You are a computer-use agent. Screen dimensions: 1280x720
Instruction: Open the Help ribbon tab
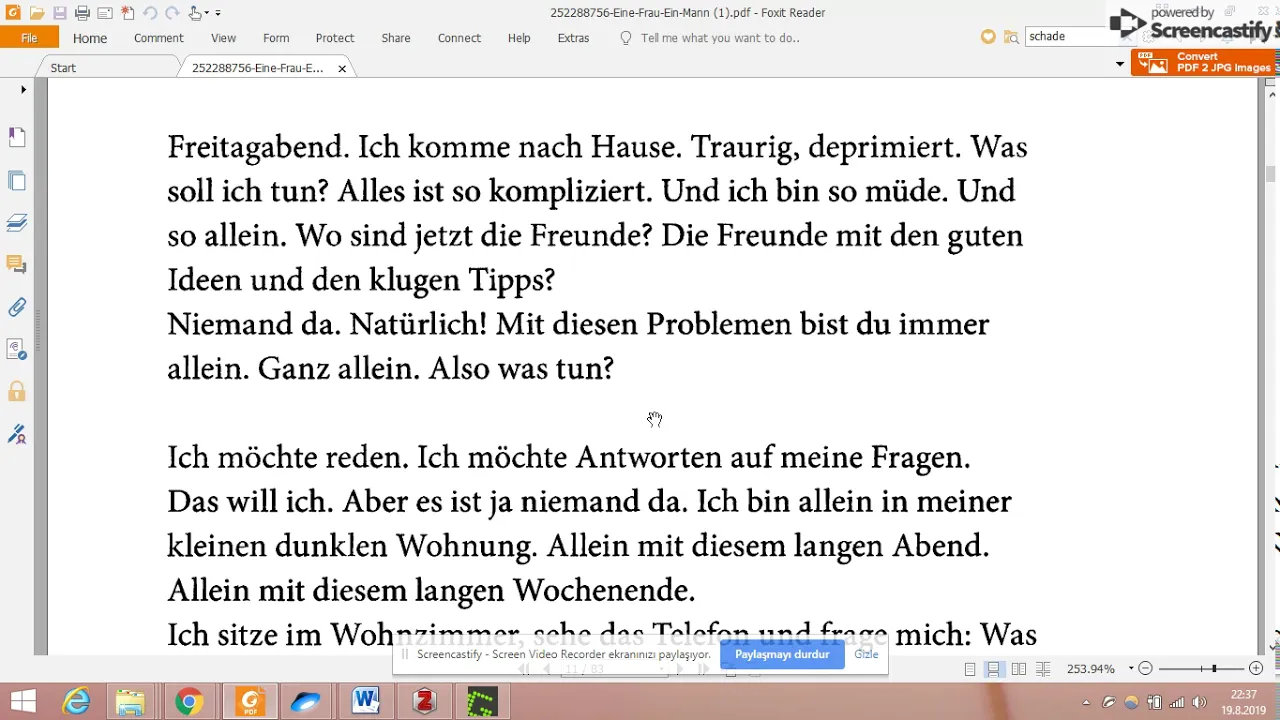[519, 38]
